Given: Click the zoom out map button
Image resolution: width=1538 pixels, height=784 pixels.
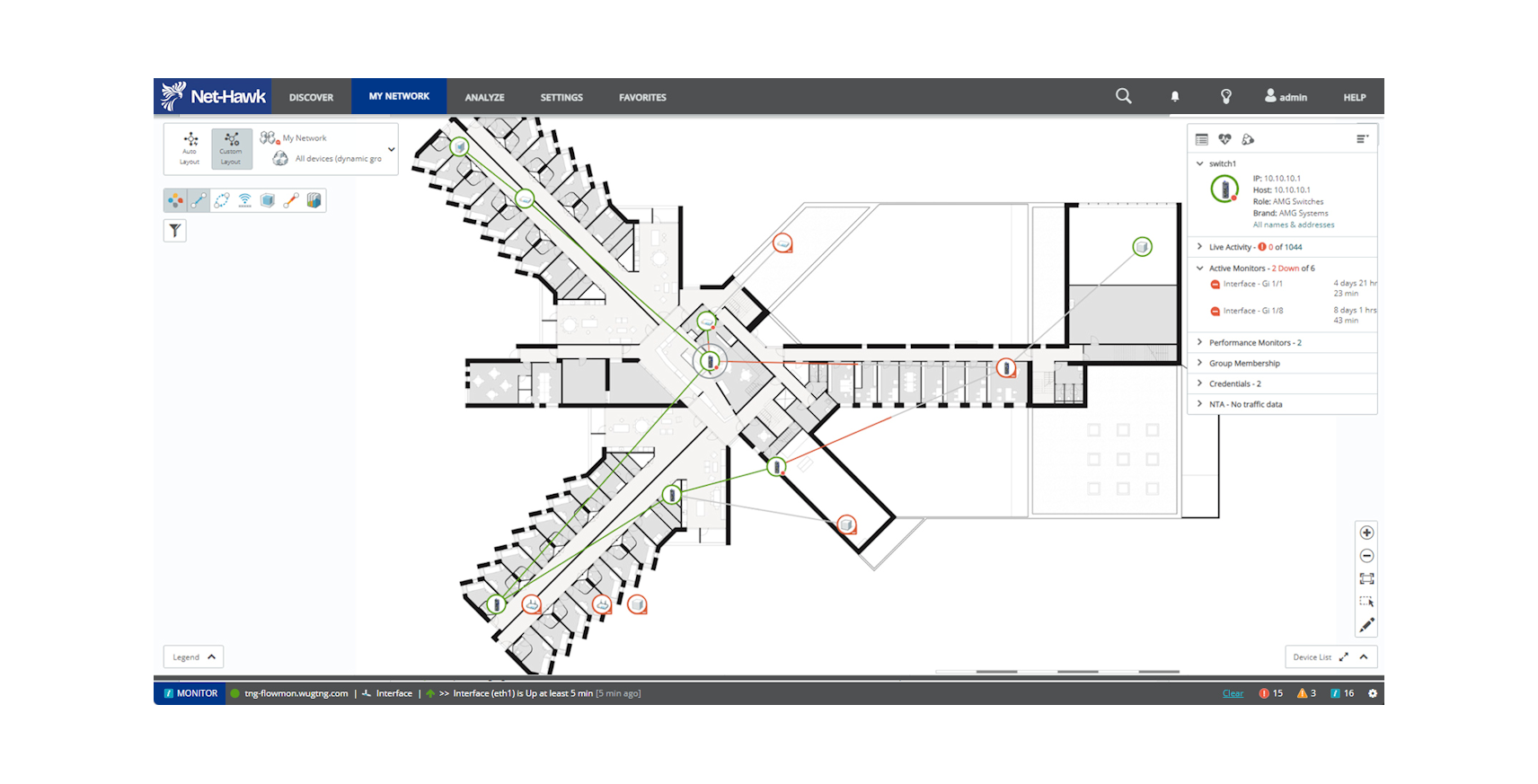Looking at the screenshot, I should (1366, 556).
